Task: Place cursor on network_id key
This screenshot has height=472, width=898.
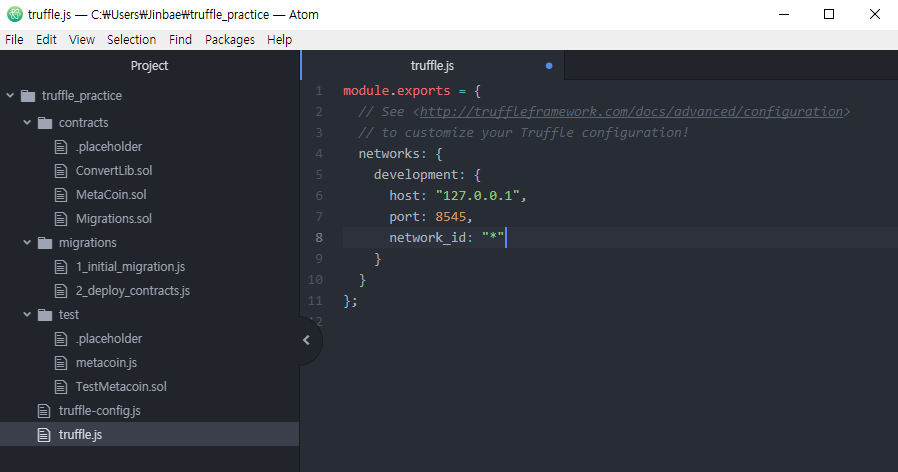Action: (428, 237)
